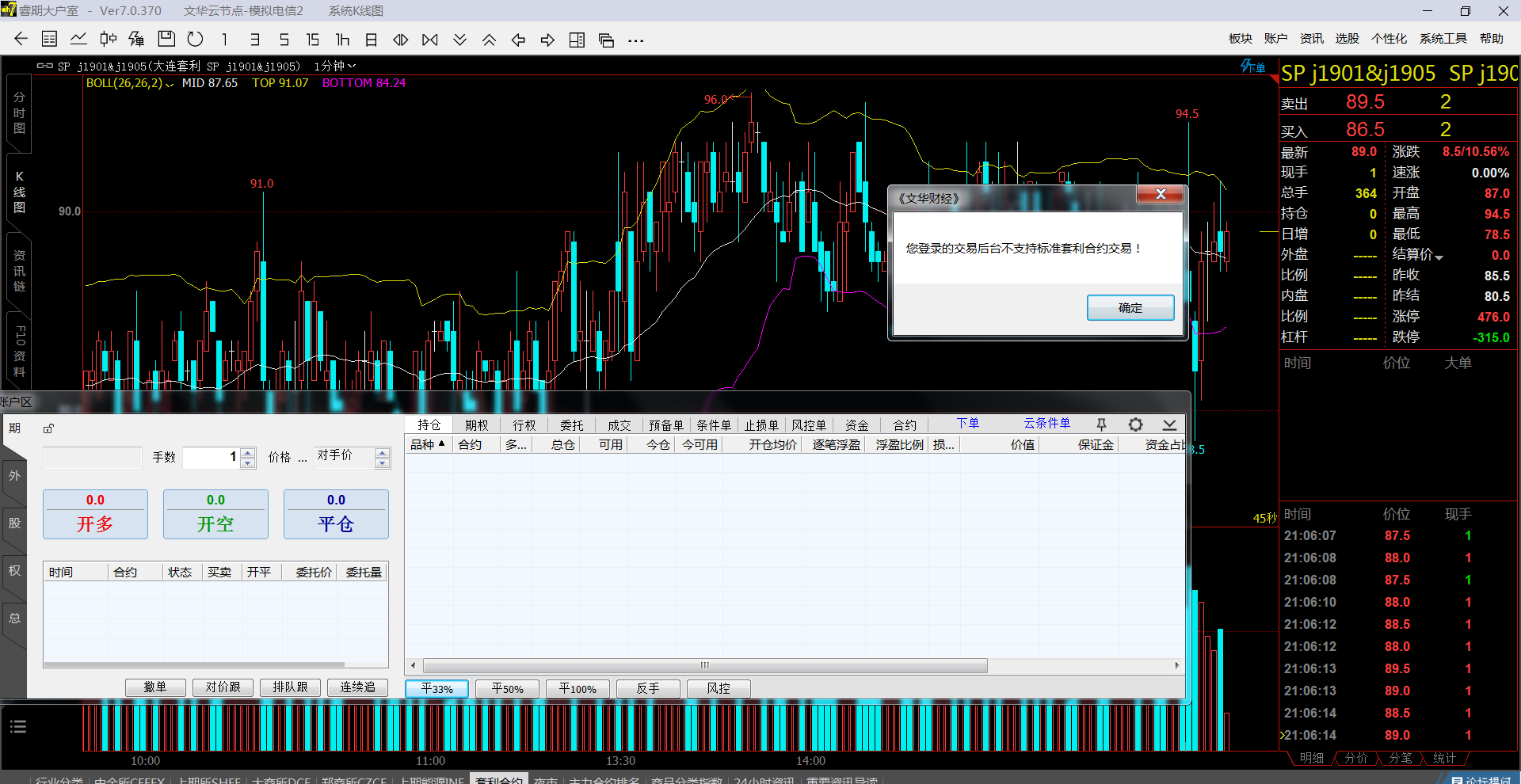Viewport: 1521px width, 784px height.
Task: Open the 账户 menu
Action: click(1275, 39)
